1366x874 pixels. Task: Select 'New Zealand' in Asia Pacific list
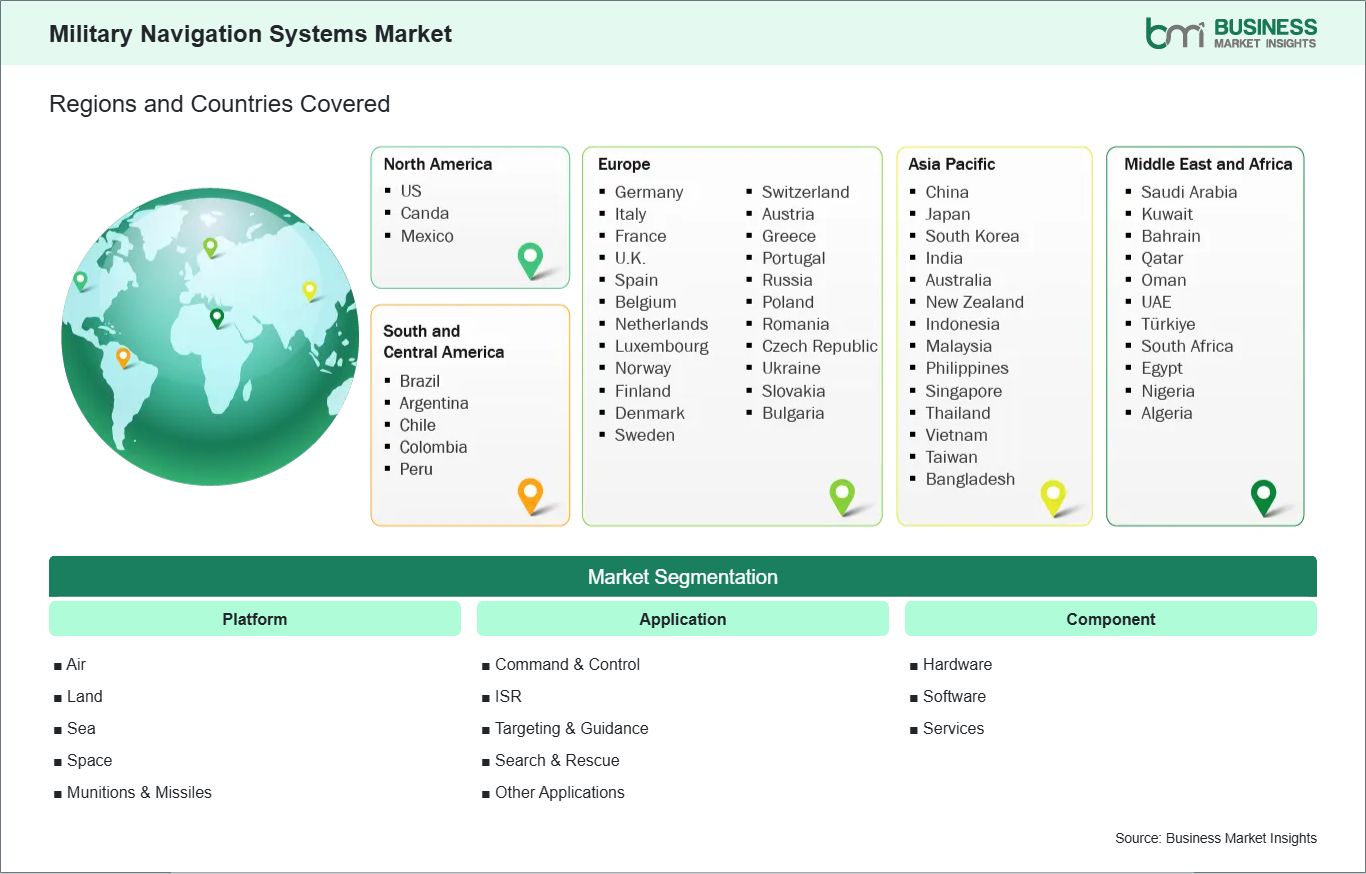tap(975, 302)
